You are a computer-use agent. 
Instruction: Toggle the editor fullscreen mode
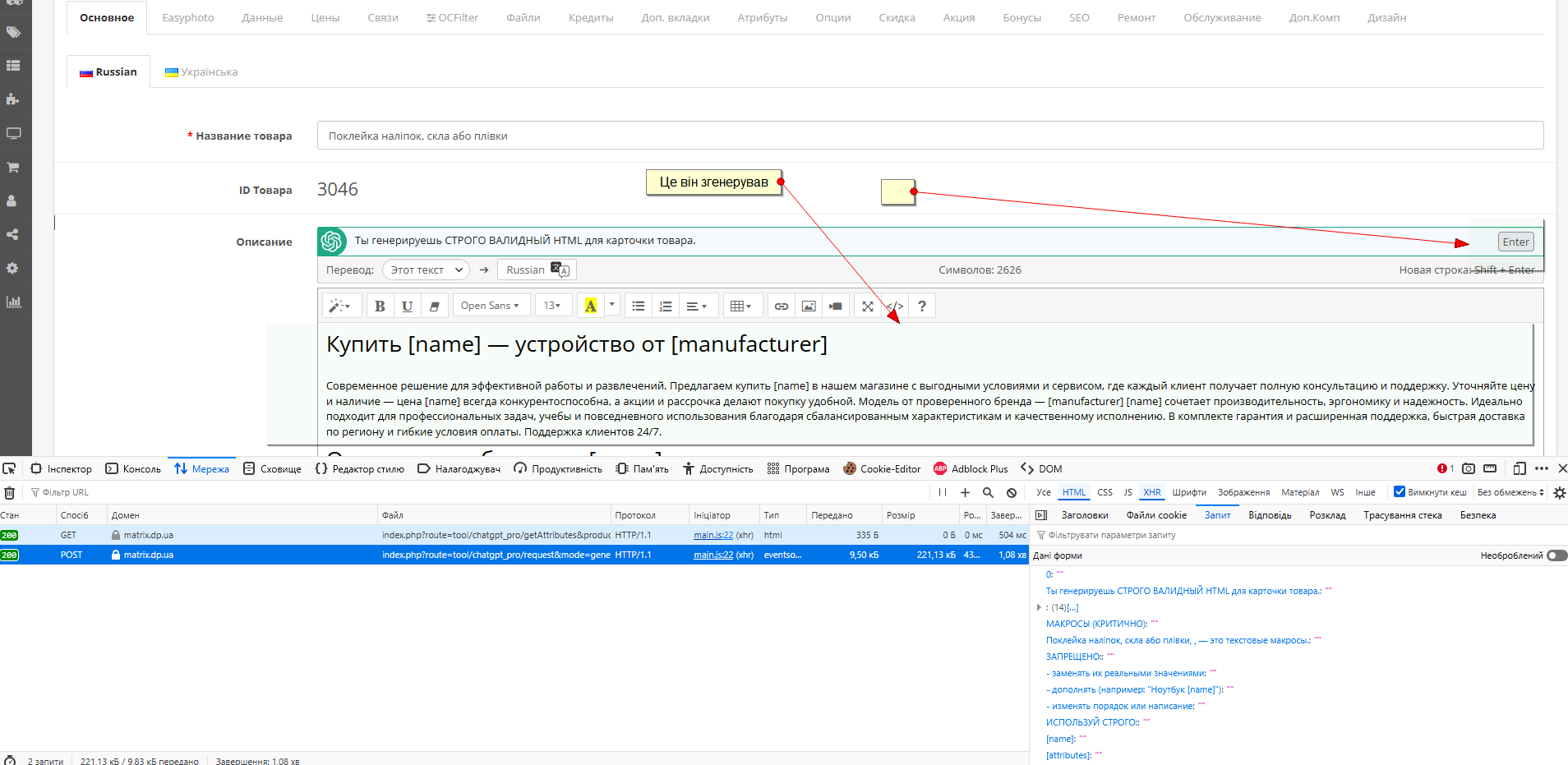(868, 306)
